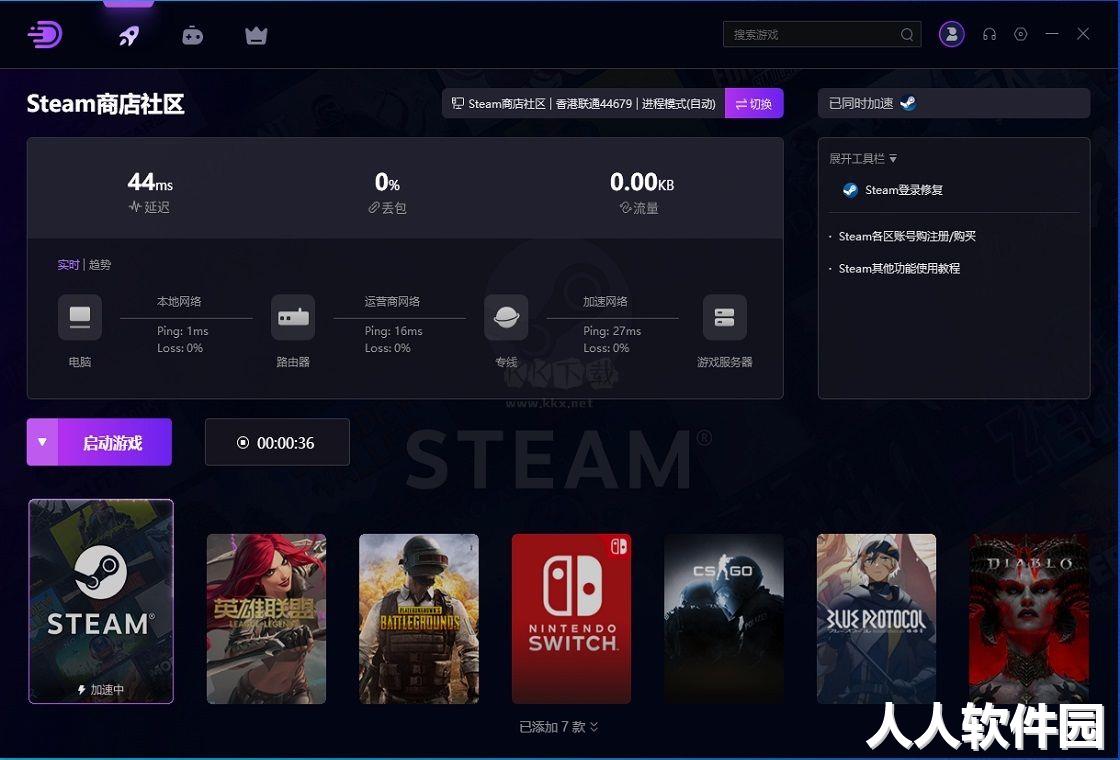
Task: Click the Steam商店社区 node info bar
Action: tap(584, 104)
